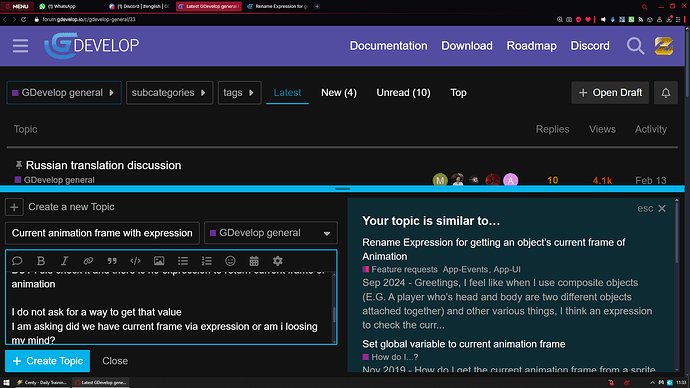Sort topics by Activity column
Viewport: 690px width, 388px height.
coord(650,129)
